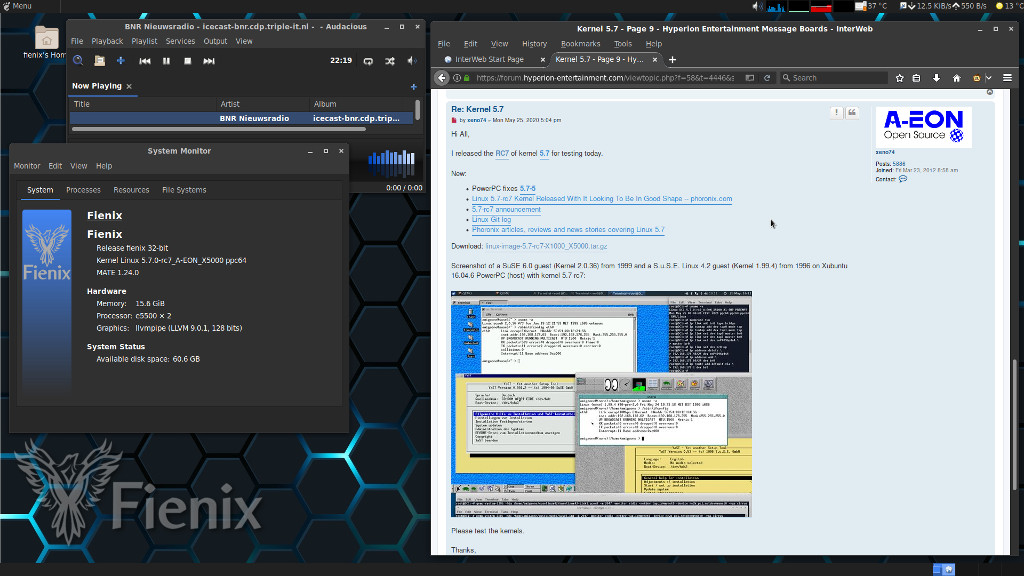Reload the current page in InterWeb
Image resolution: width=1024 pixels, height=576 pixels.
(x=767, y=78)
